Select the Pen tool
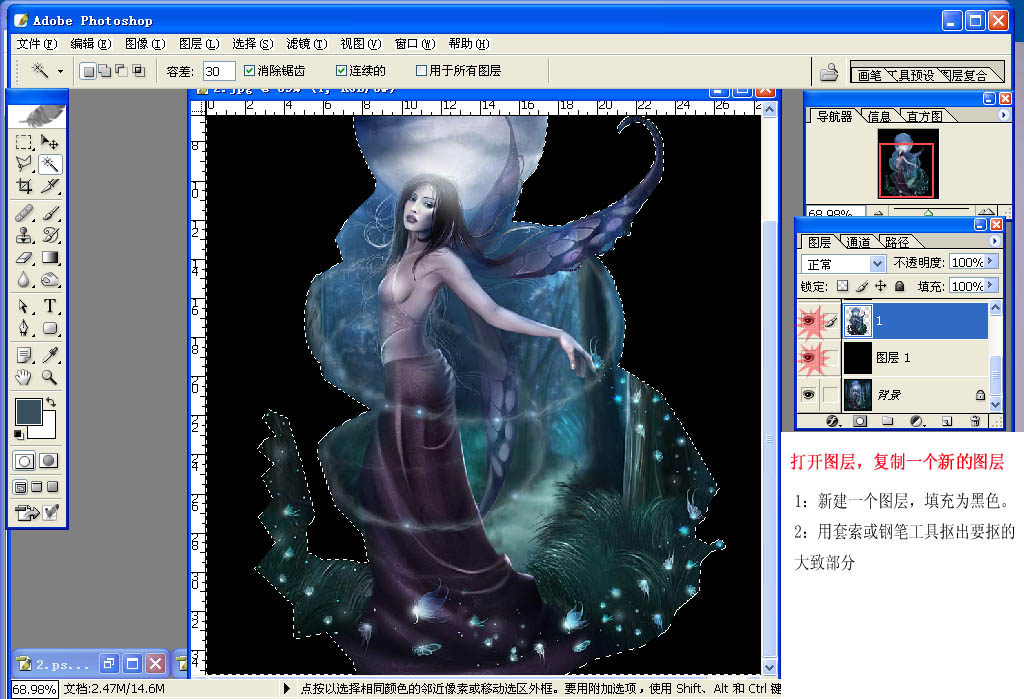 tap(24, 328)
